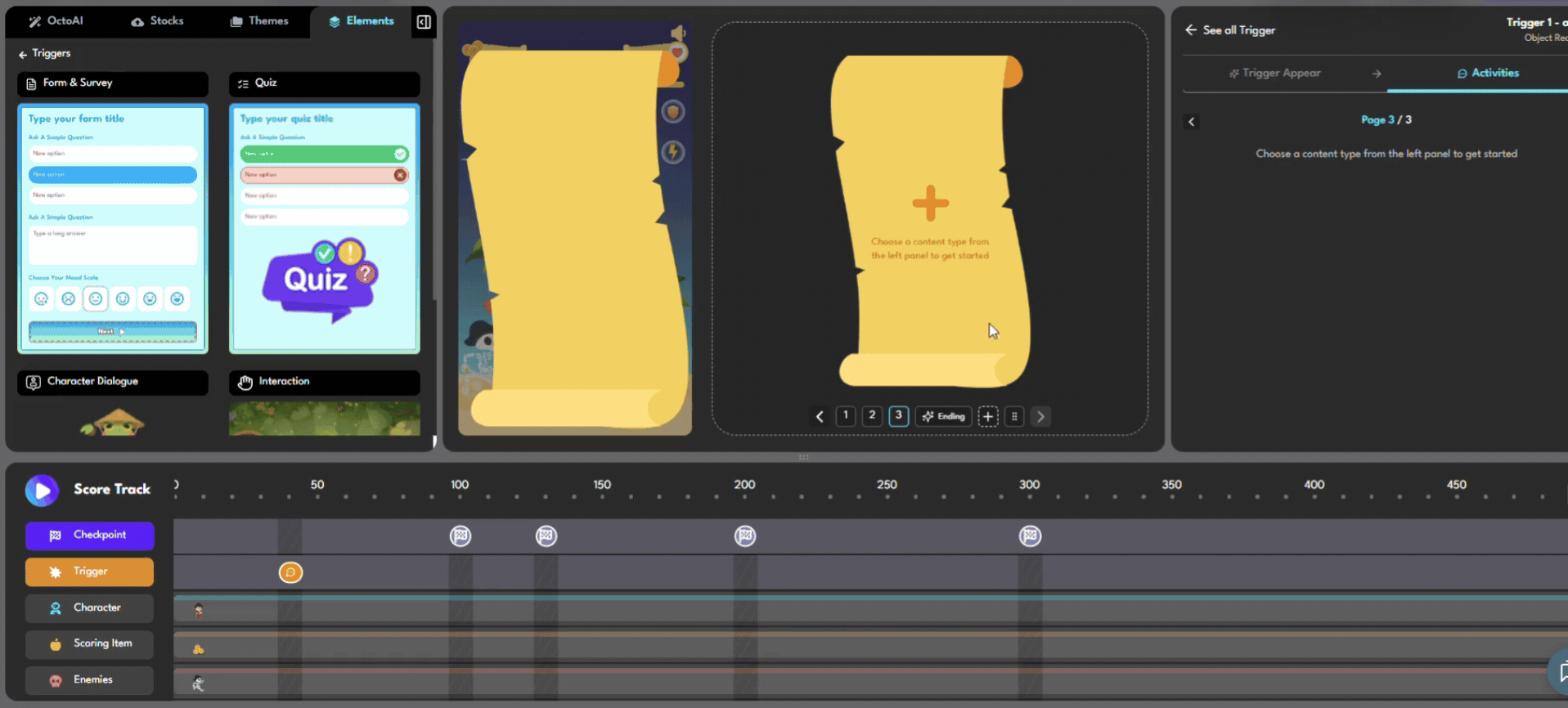This screenshot has width=1568, height=708.
Task: Click the Score Track play button
Action: [42, 491]
